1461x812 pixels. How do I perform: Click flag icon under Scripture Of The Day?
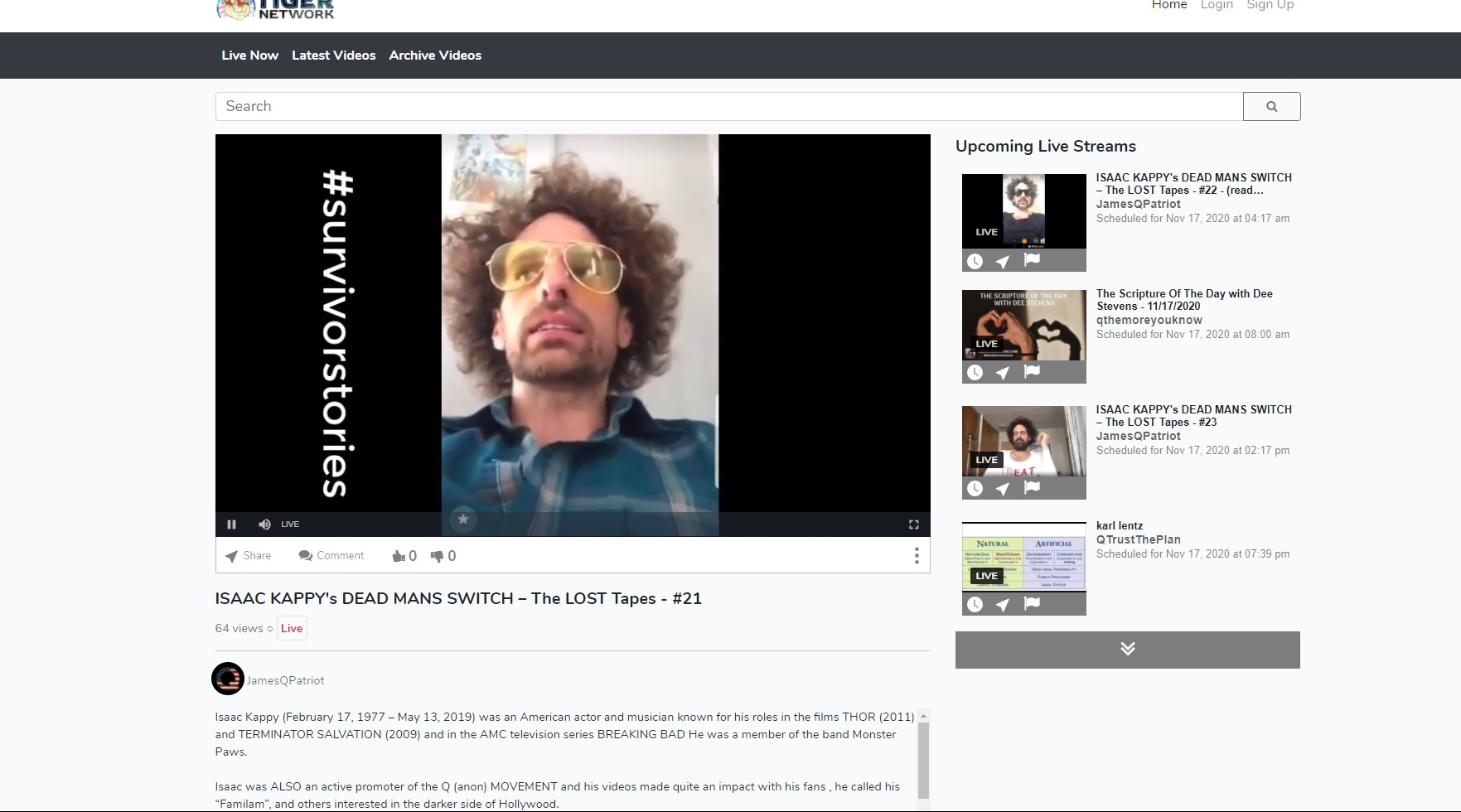(x=1032, y=372)
